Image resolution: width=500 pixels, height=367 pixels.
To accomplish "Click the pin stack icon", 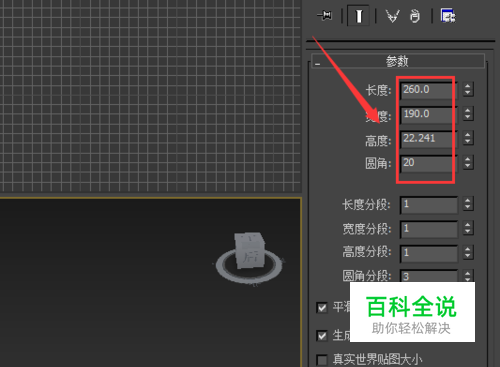I will [x=325, y=16].
